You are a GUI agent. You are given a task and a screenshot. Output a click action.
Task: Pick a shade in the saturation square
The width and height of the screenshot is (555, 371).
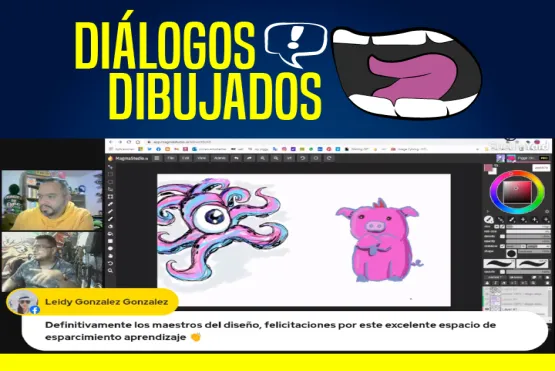(x=517, y=193)
